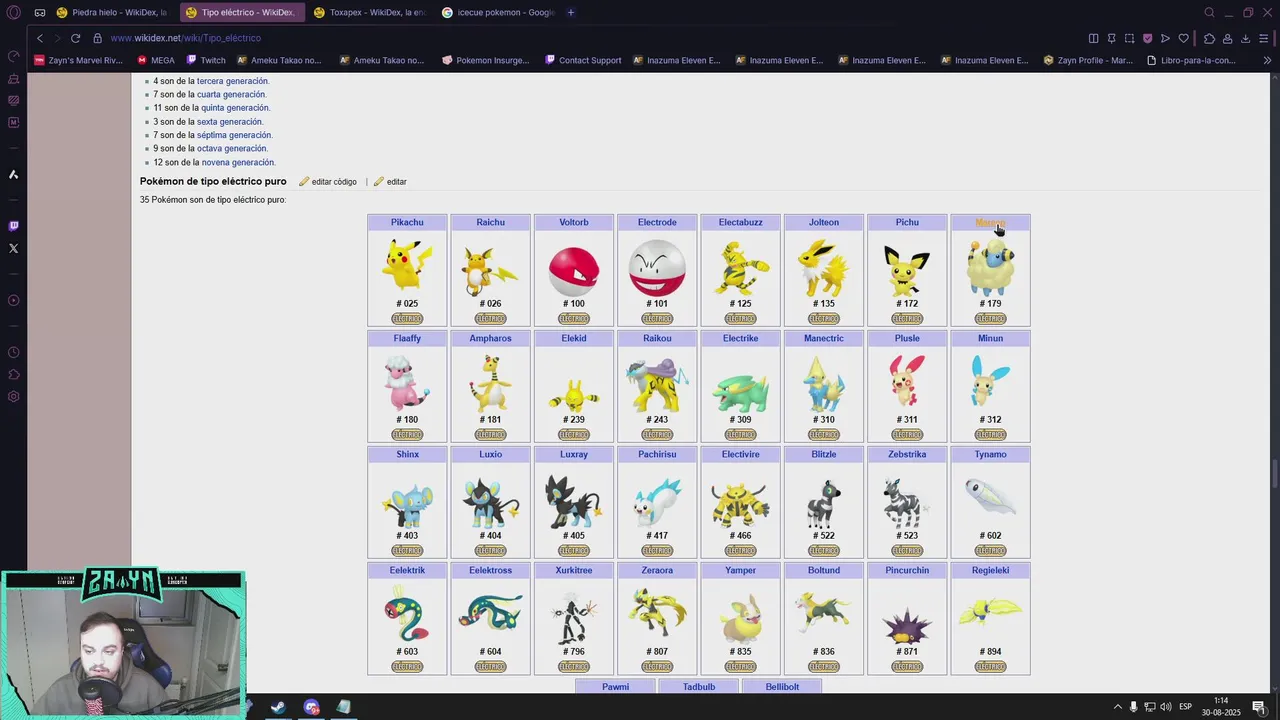This screenshot has height=720, width=1280.
Task: Select the Tipo eléctrico WikiDex tab
Action: 240,12
